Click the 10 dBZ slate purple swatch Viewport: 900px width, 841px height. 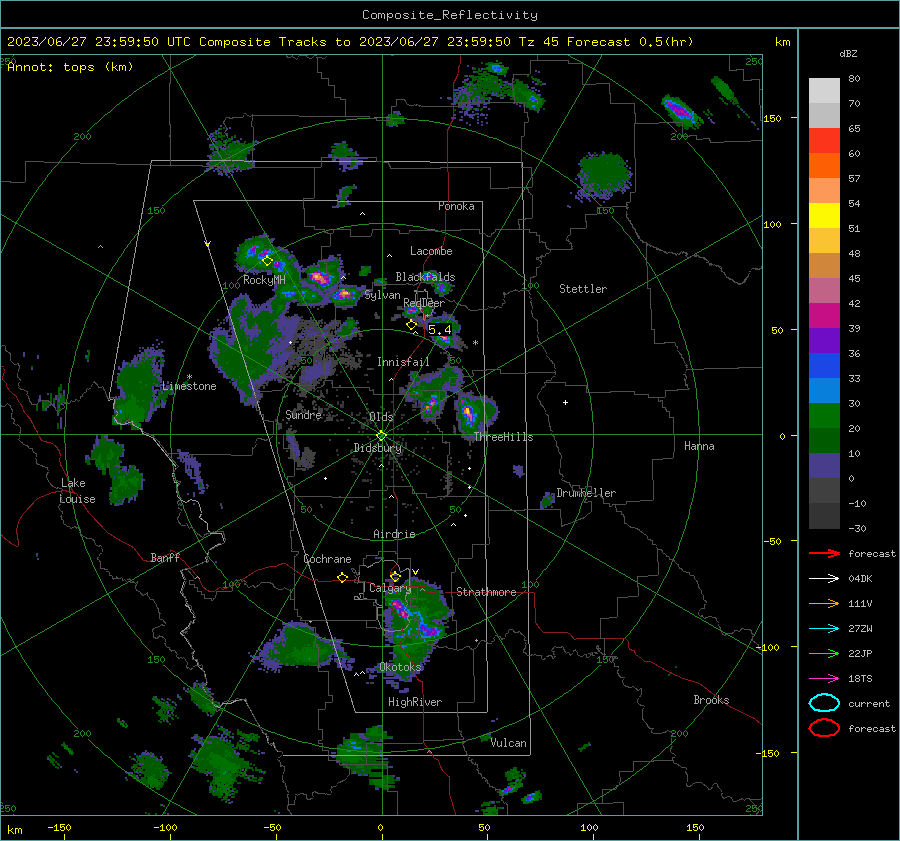click(x=824, y=465)
